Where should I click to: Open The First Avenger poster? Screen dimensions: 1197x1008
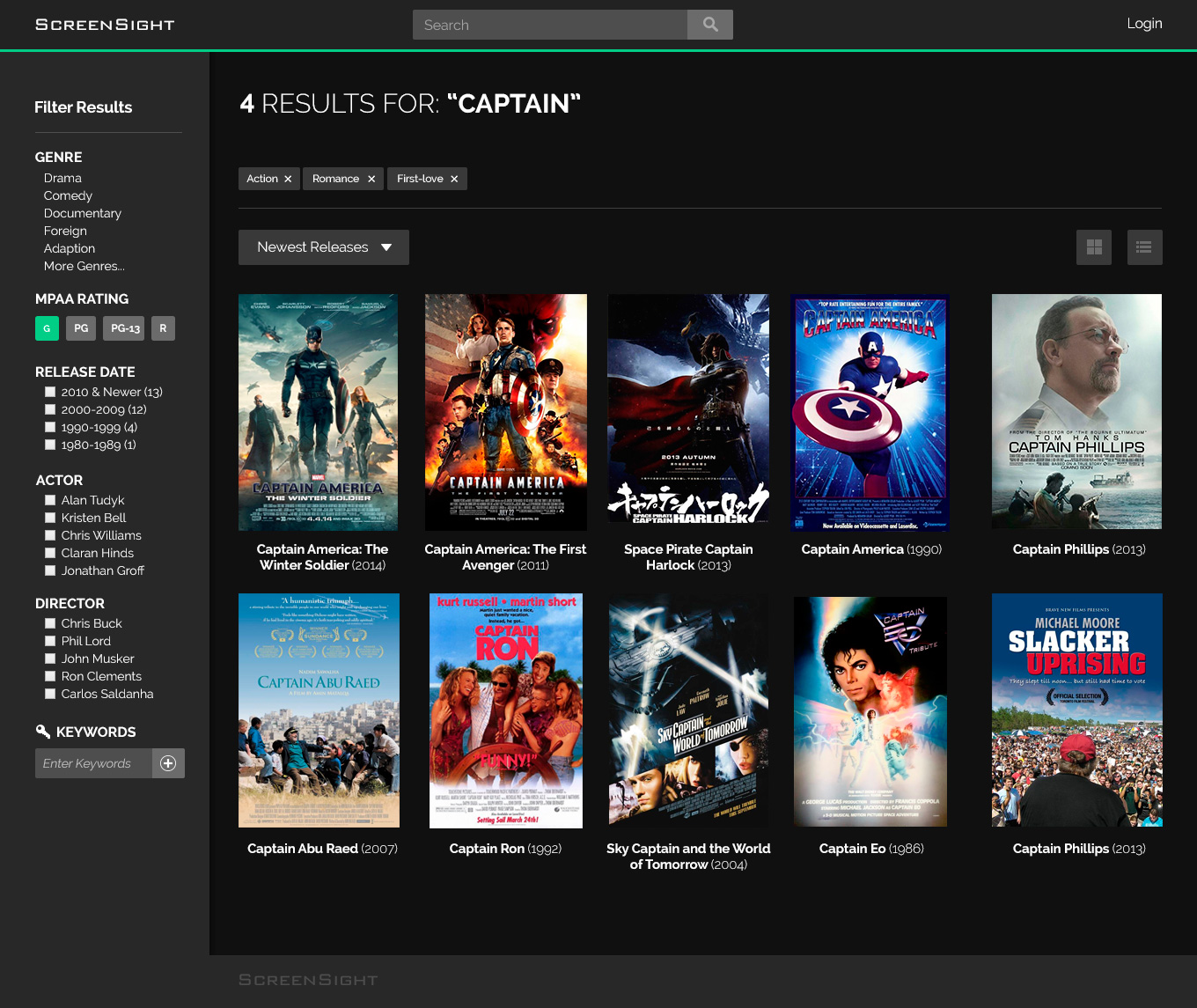[x=506, y=412]
